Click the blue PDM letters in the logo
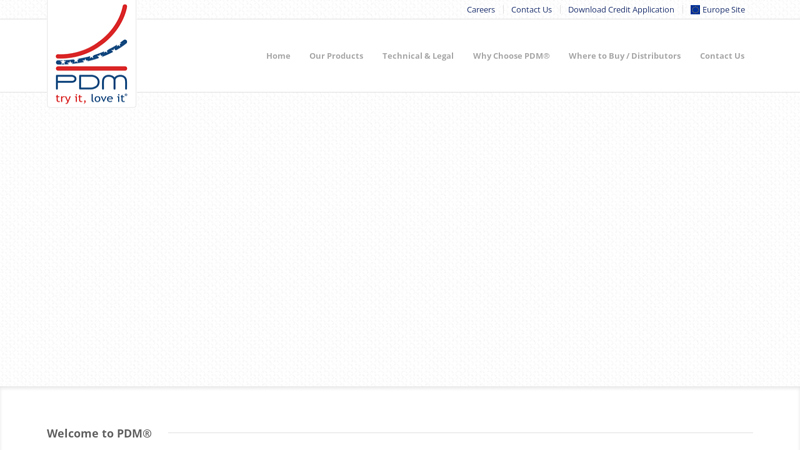The height and width of the screenshot is (450, 800). (x=91, y=81)
